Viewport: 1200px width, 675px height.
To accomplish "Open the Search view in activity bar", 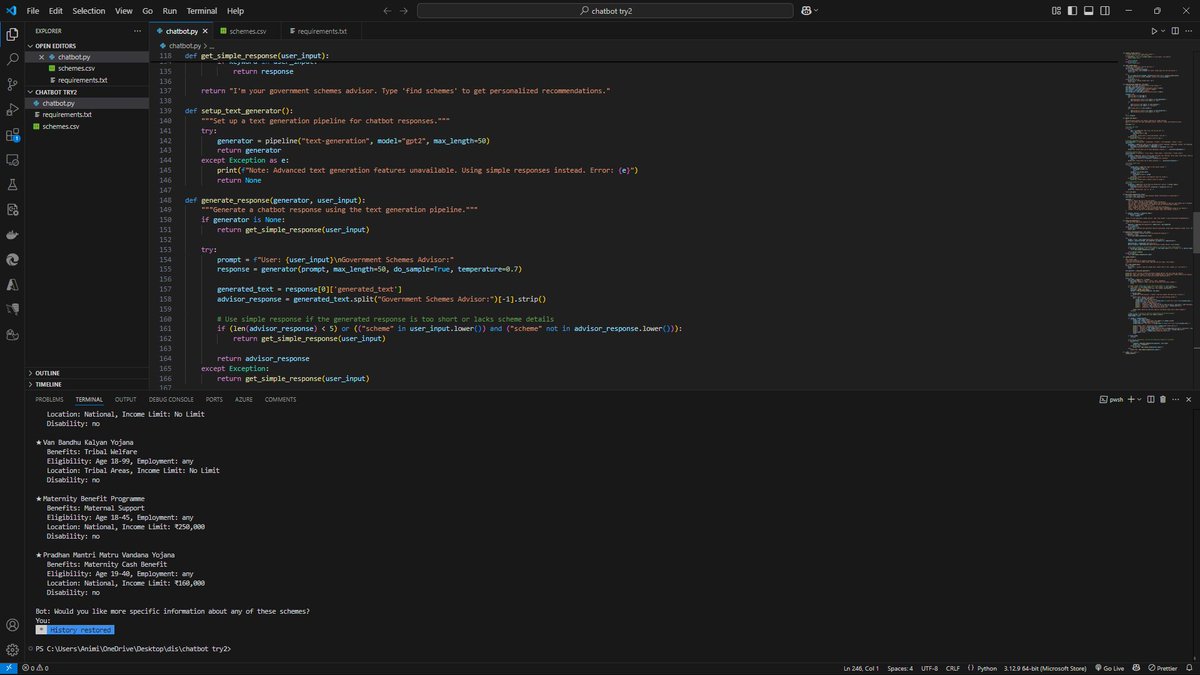I will pyautogui.click(x=13, y=59).
